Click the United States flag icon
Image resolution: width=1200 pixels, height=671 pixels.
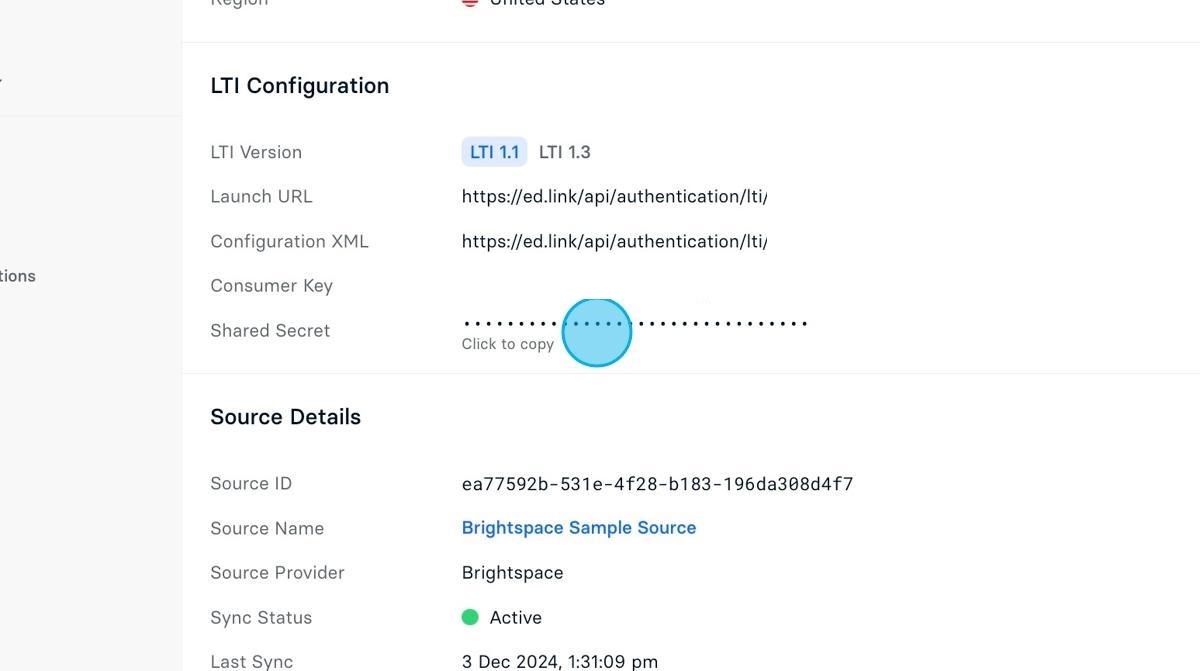click(x=470, y=3)
